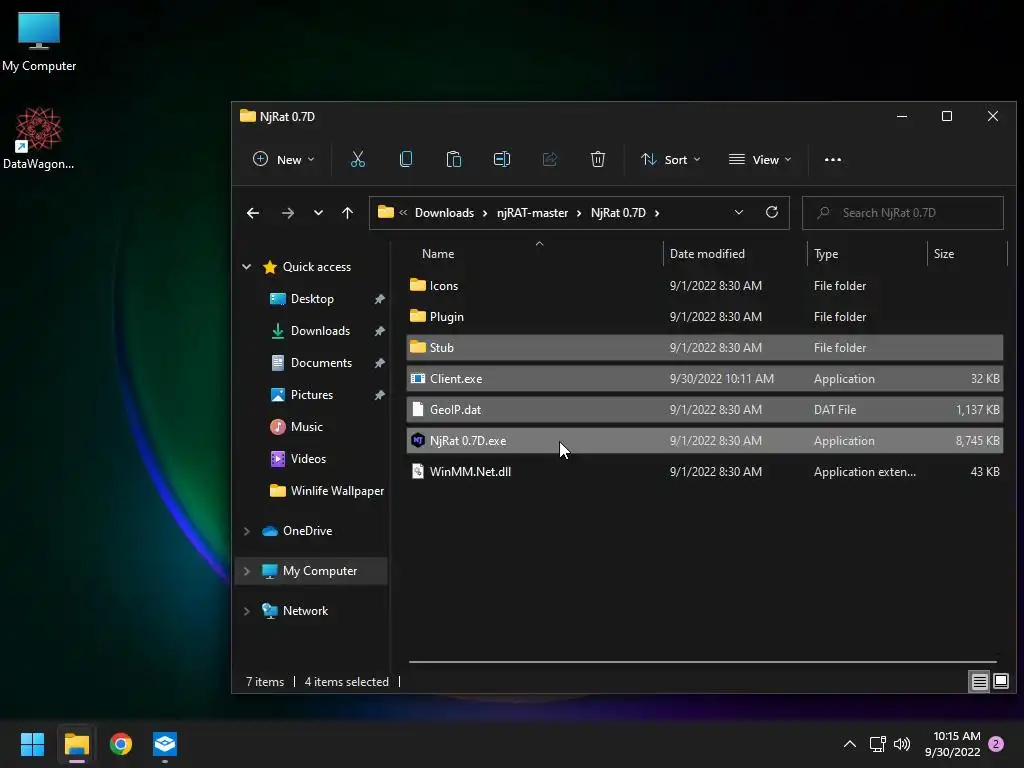Image resolution: width=1024 pixels, height=768 pixels.
Task: Click njRAT-master in the breadcrumb path
Action: 532,213
